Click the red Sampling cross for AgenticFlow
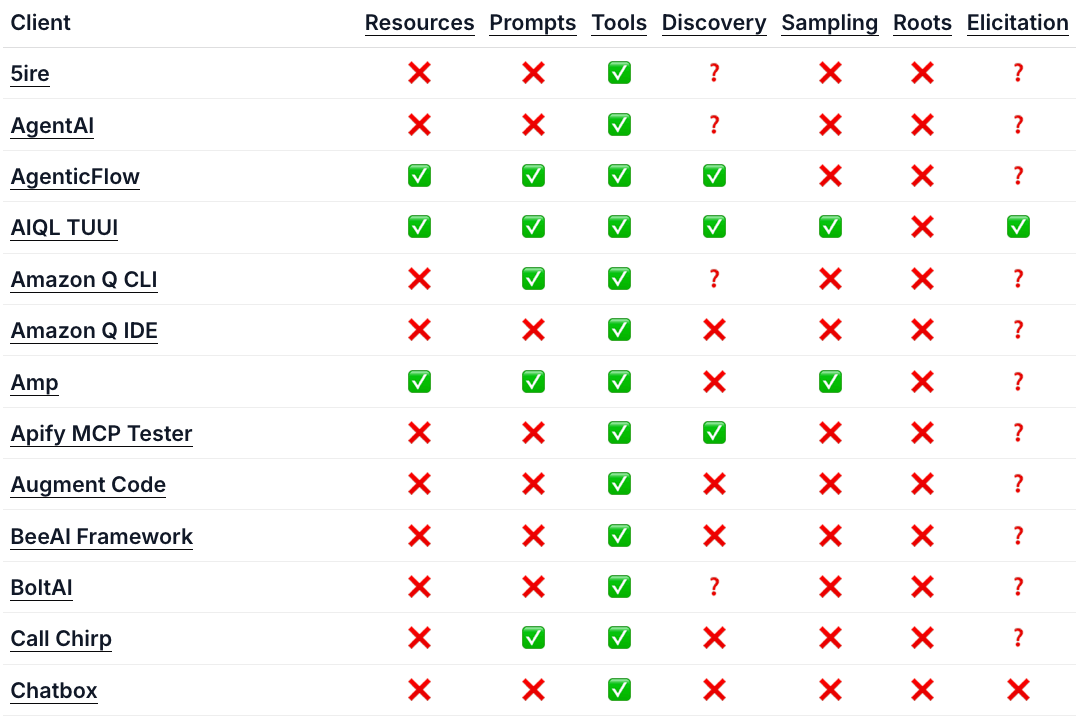1081x716 pixels. pyautogui.click(x=830, y=176)
